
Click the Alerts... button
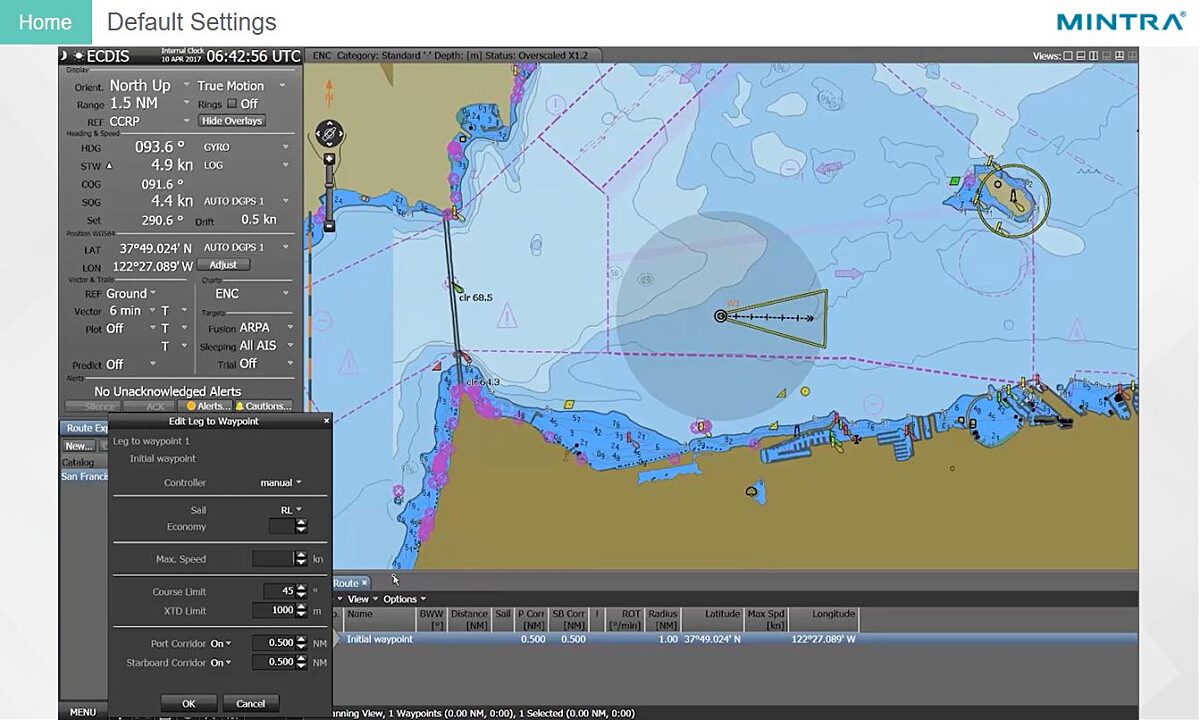tap(206, 406)
